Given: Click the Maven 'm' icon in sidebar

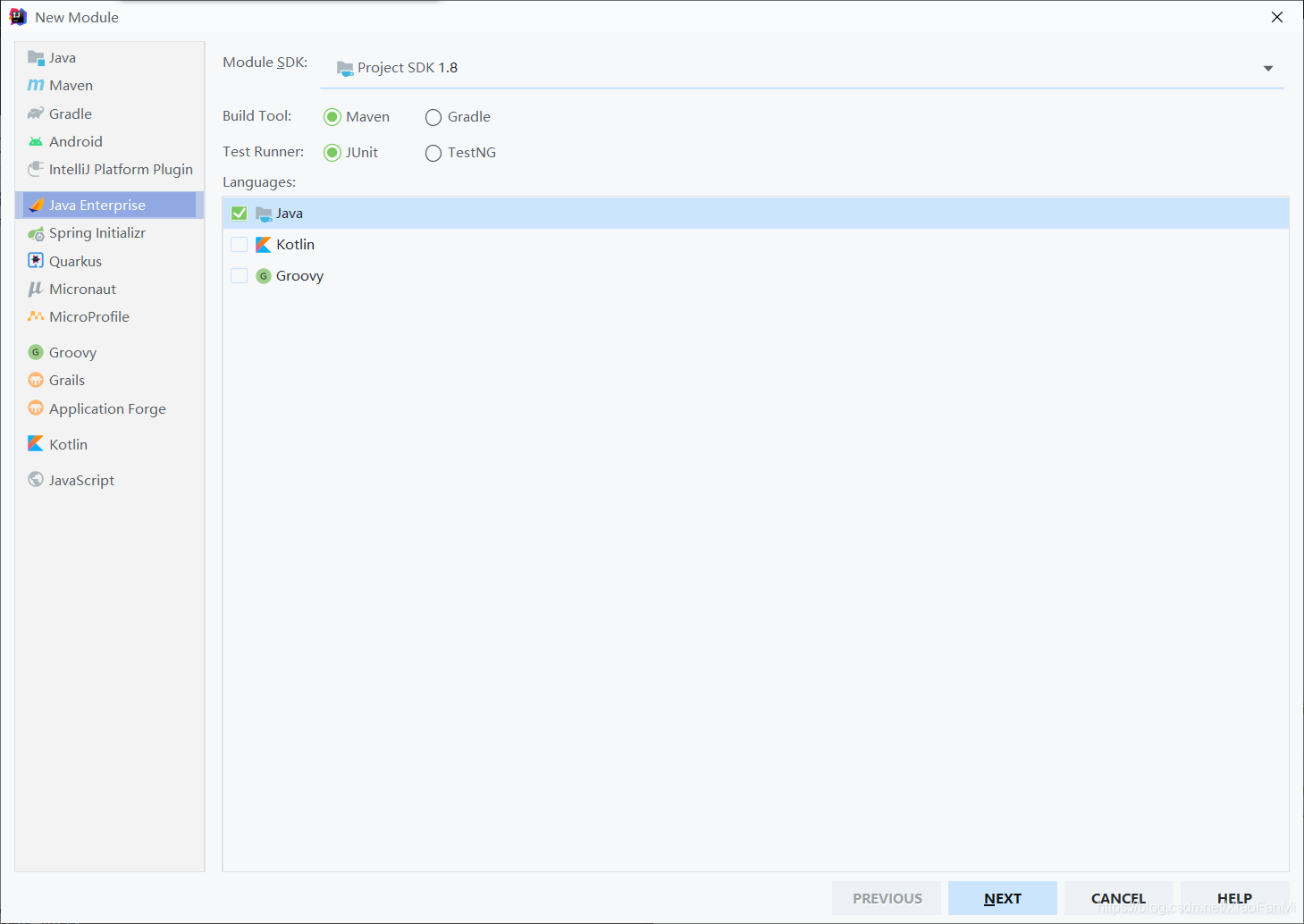Looking at the screenshot, I should (x=36, y=86).
